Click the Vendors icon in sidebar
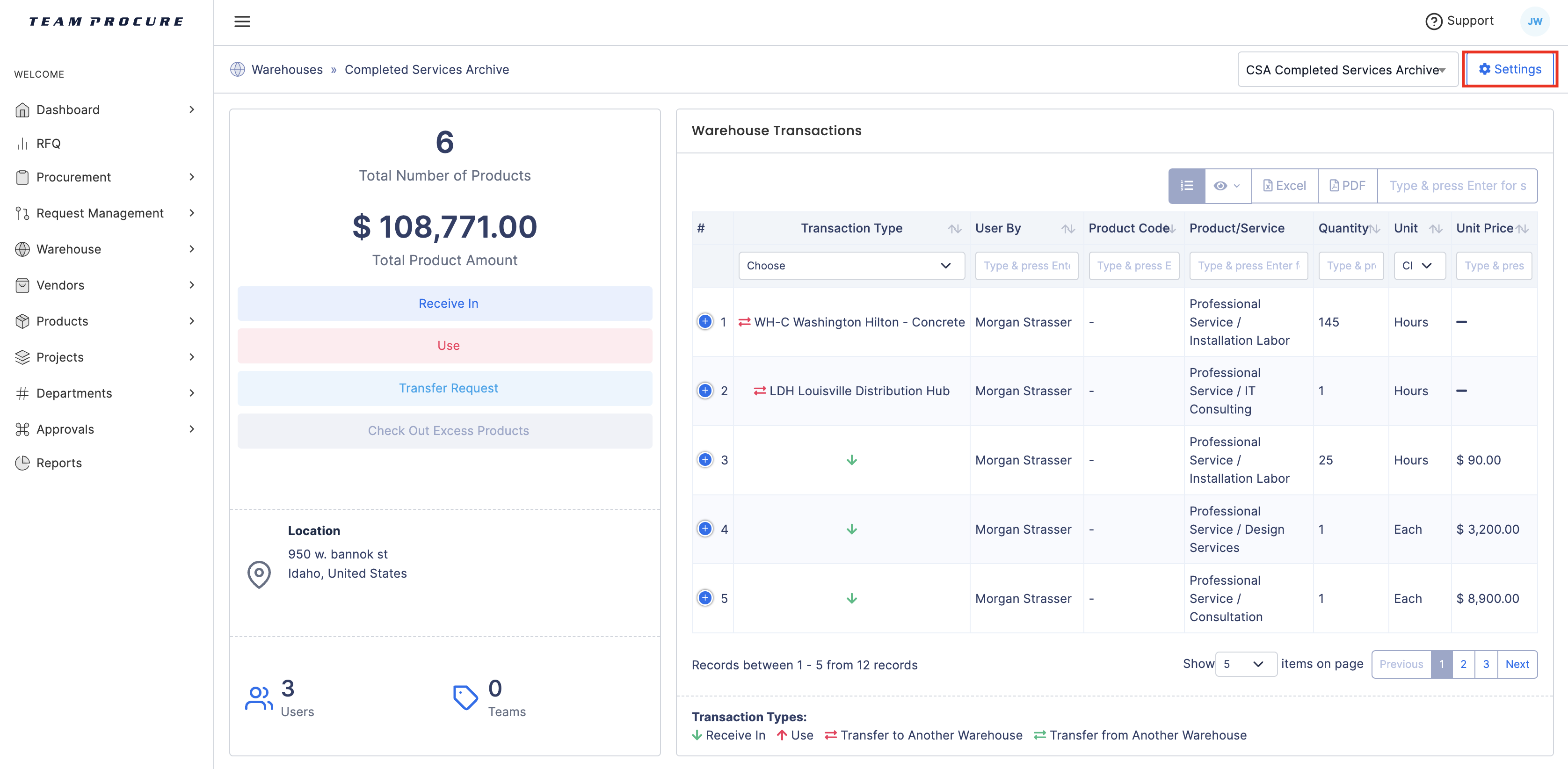The width and height of the screenshot is (1568, 769). [22, 285]
